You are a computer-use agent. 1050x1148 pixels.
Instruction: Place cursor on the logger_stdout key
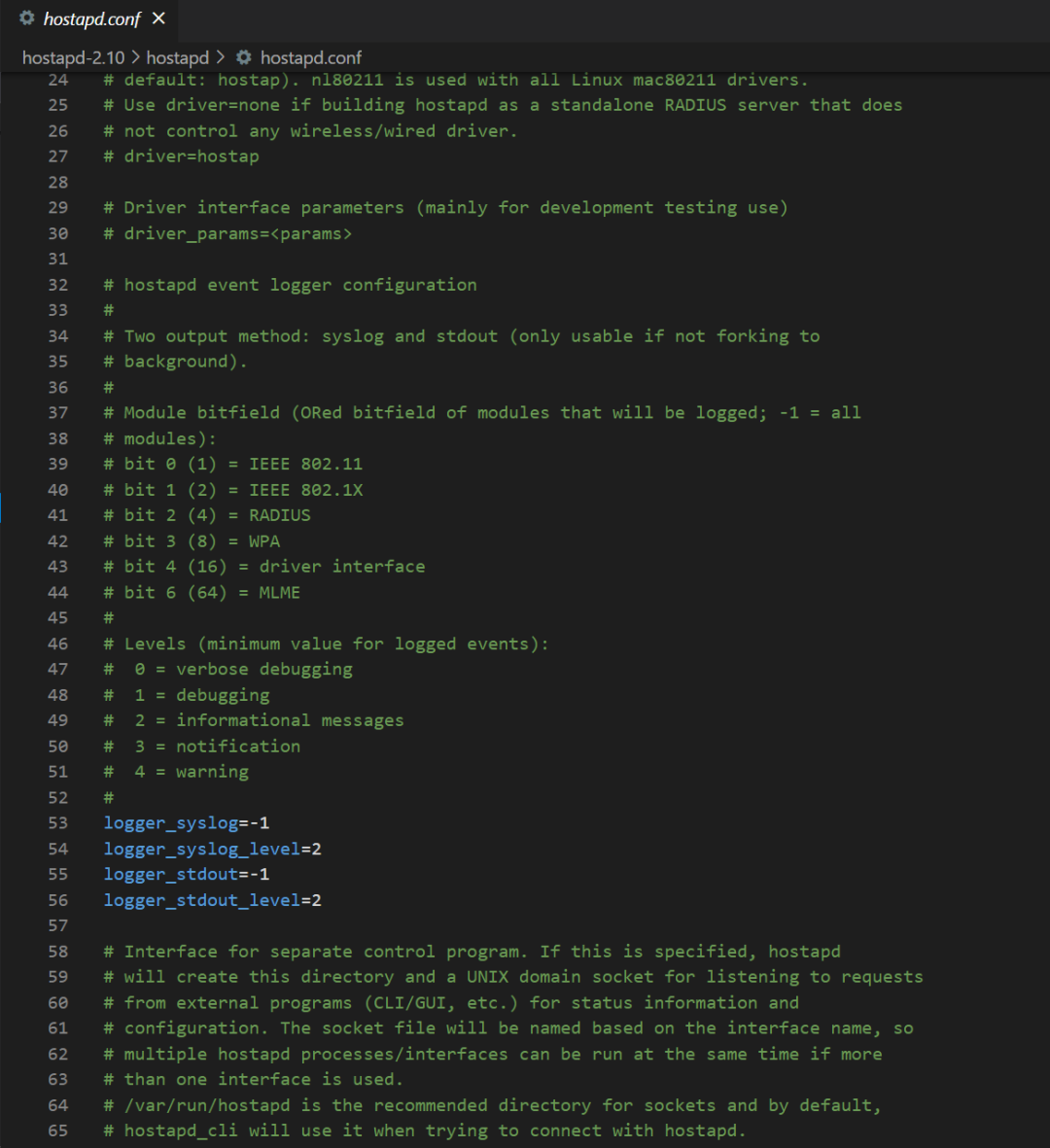pos(171,875)
